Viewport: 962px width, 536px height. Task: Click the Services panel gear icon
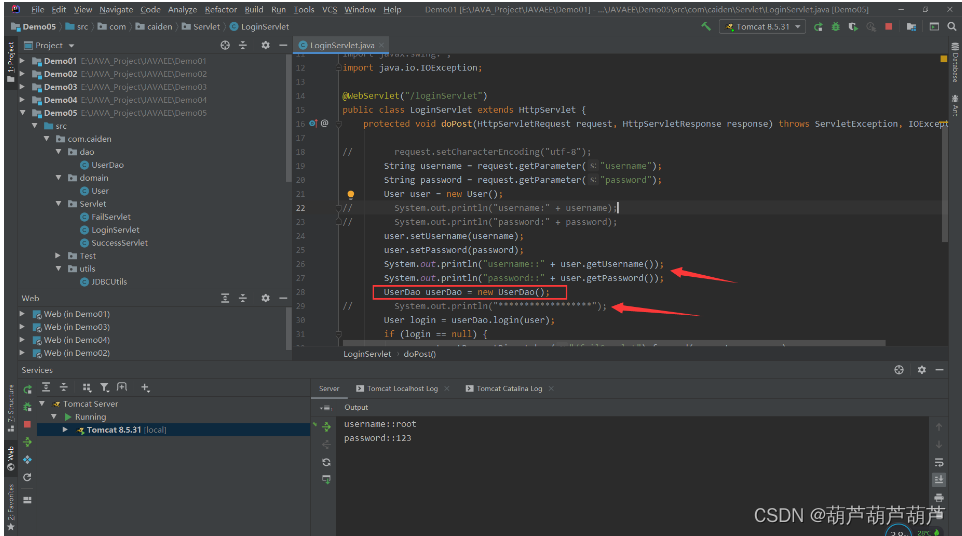[x=922, y=370]
